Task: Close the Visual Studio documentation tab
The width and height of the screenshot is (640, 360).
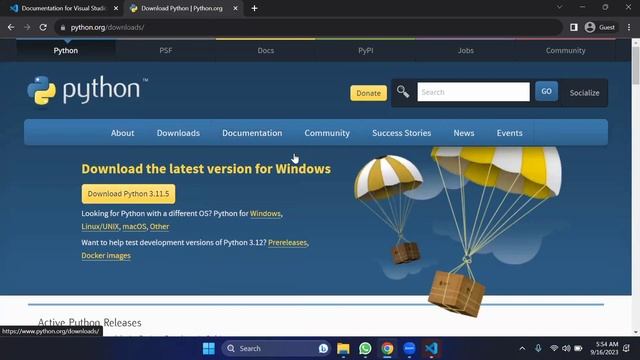Action: click(116, 8)
